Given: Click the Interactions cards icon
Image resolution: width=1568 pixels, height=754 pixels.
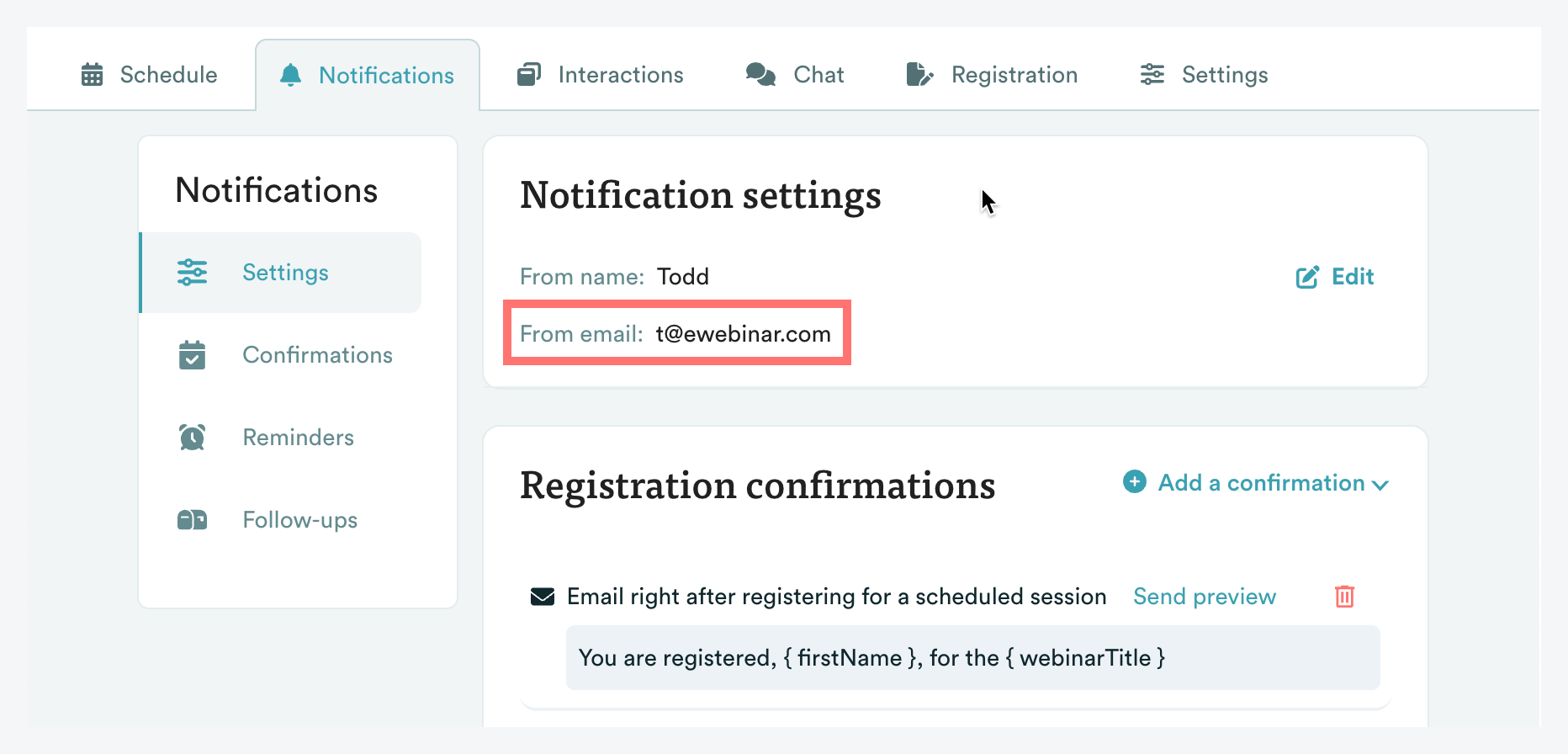Looking at the screenshot, I should pyautogui.click(x=528, y=75).
